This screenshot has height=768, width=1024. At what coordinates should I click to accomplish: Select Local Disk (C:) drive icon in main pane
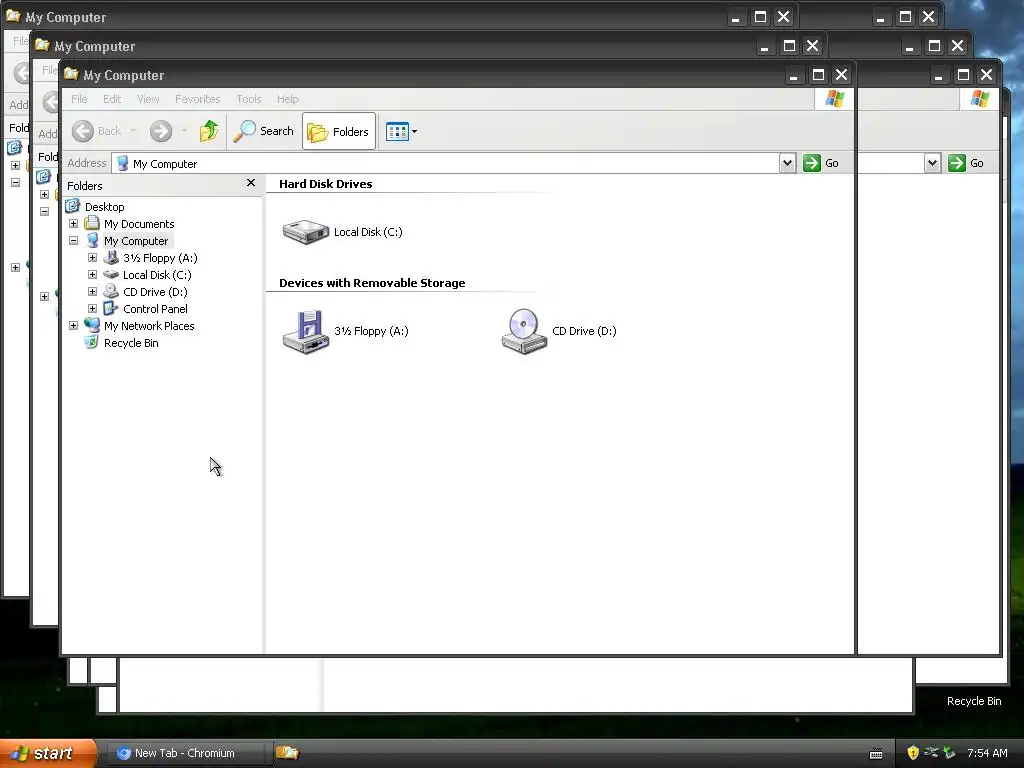306,232
